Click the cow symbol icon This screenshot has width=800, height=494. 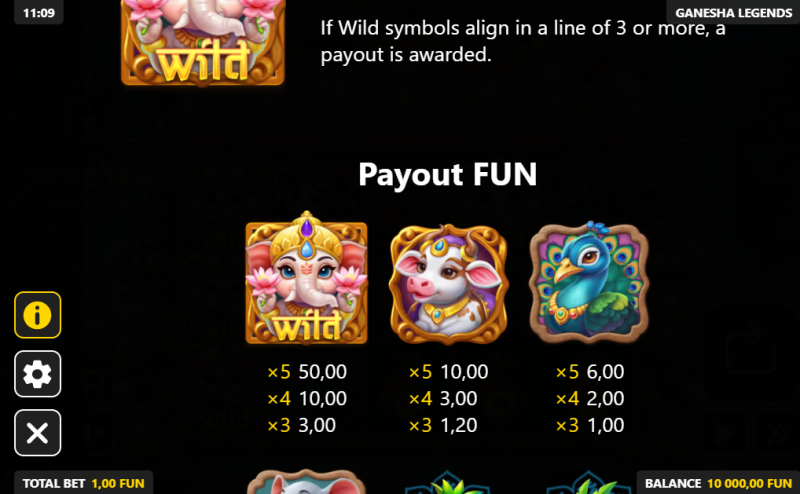click(448, 284)
